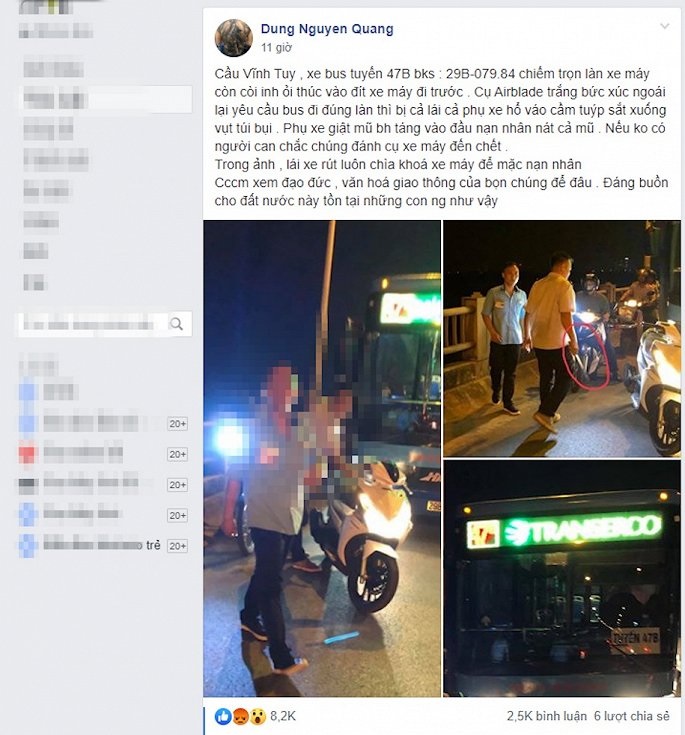Open the 6 lượt chia sẻ shares

[632, 716]
